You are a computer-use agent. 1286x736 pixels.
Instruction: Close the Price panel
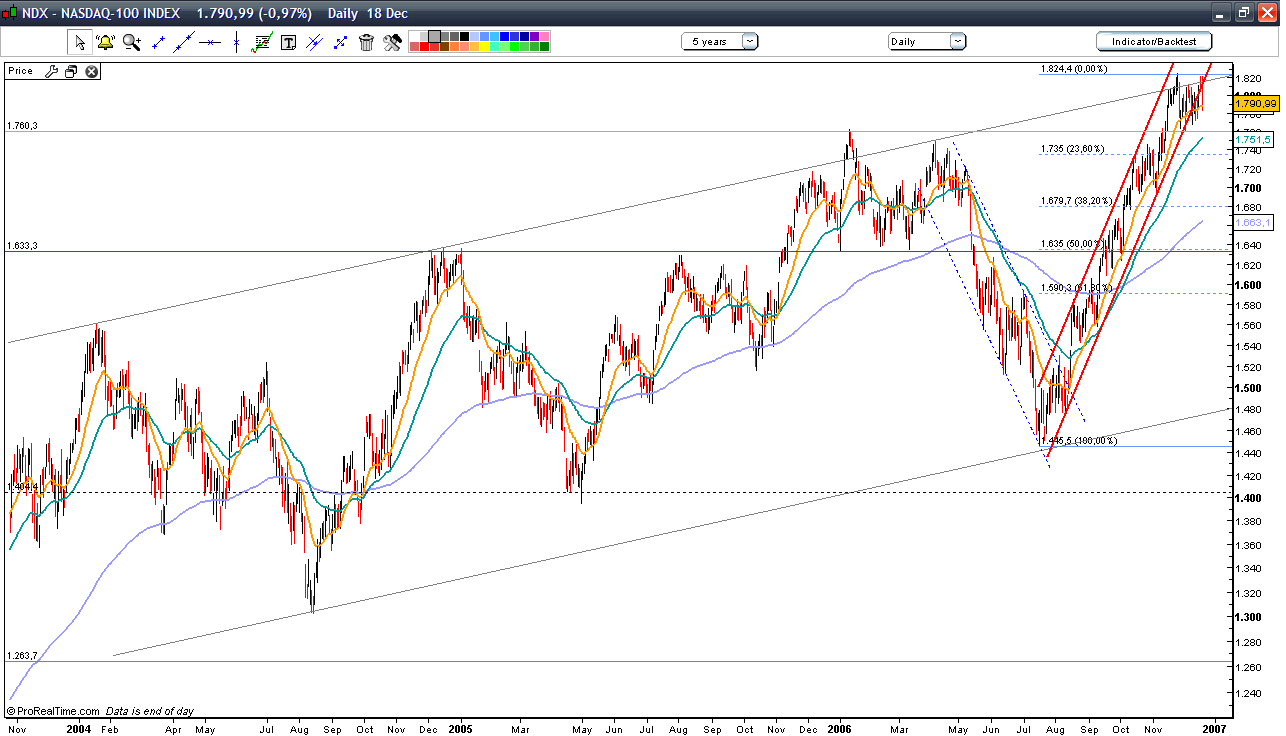[92, 71]
